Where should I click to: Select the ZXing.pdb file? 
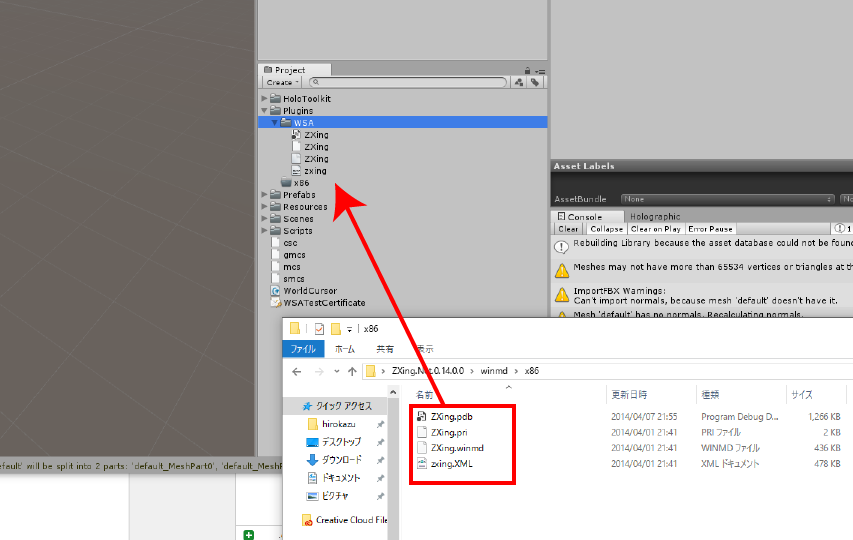pyautogui.click(x=452, y=417)
